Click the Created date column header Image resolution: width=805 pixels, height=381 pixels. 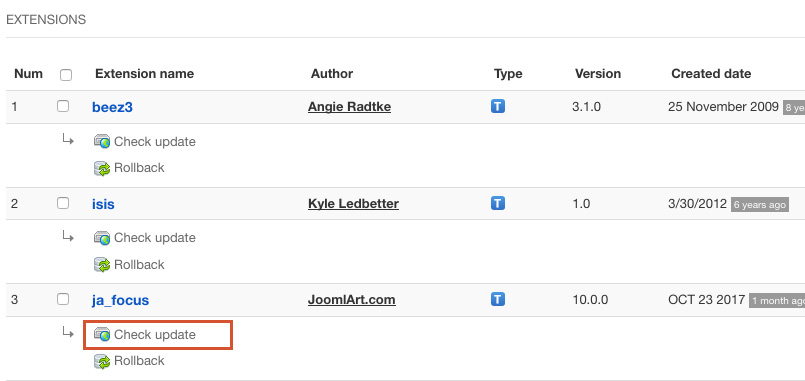tap(711, 74)
